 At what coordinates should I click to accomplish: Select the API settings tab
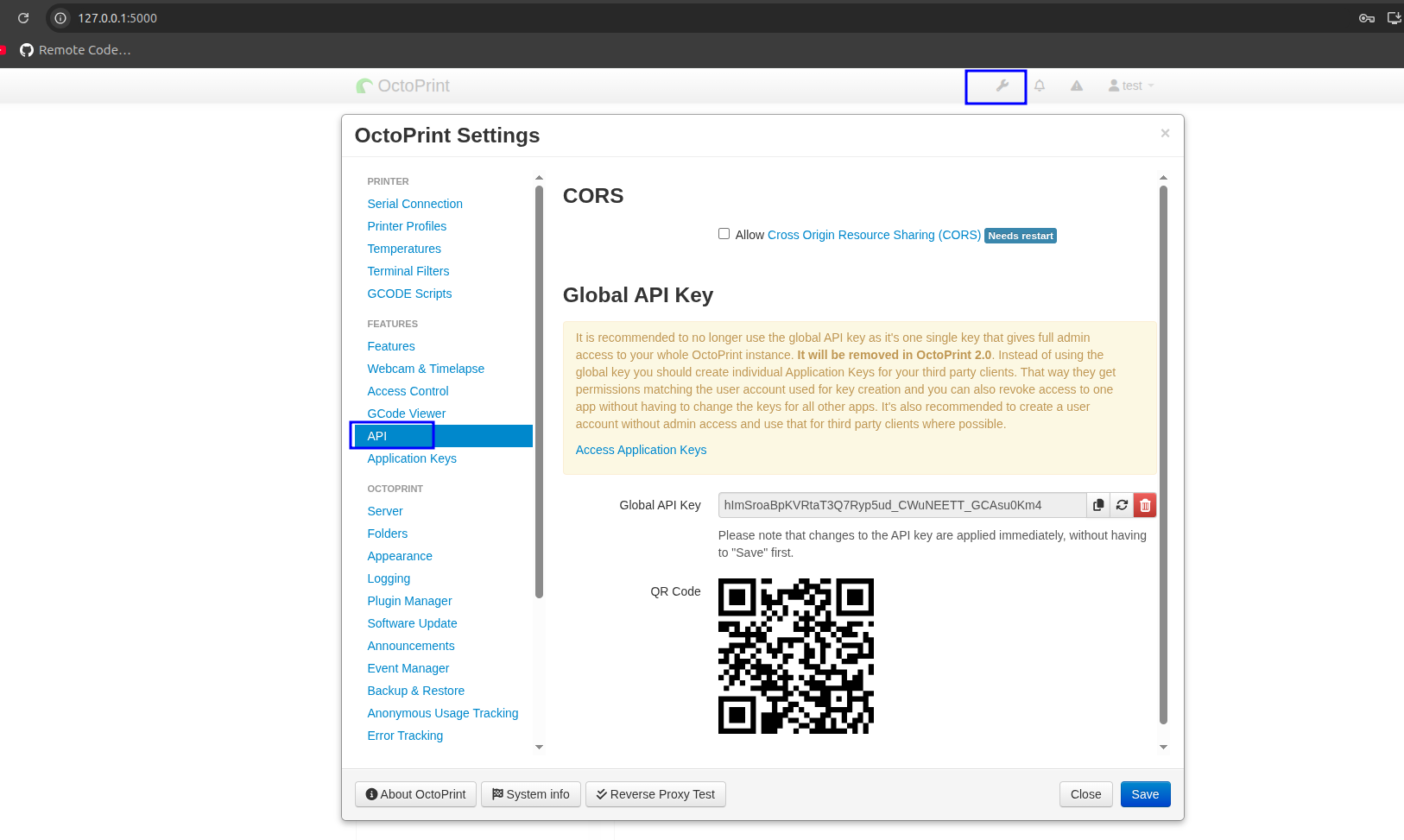point(444,436)
